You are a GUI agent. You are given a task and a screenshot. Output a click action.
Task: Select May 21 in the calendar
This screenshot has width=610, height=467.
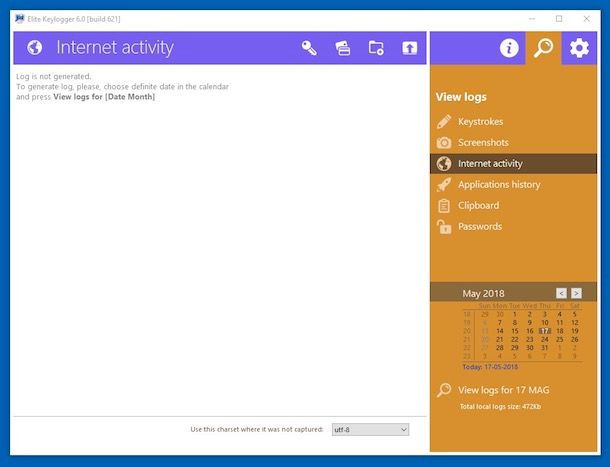[x=500, y=340]
